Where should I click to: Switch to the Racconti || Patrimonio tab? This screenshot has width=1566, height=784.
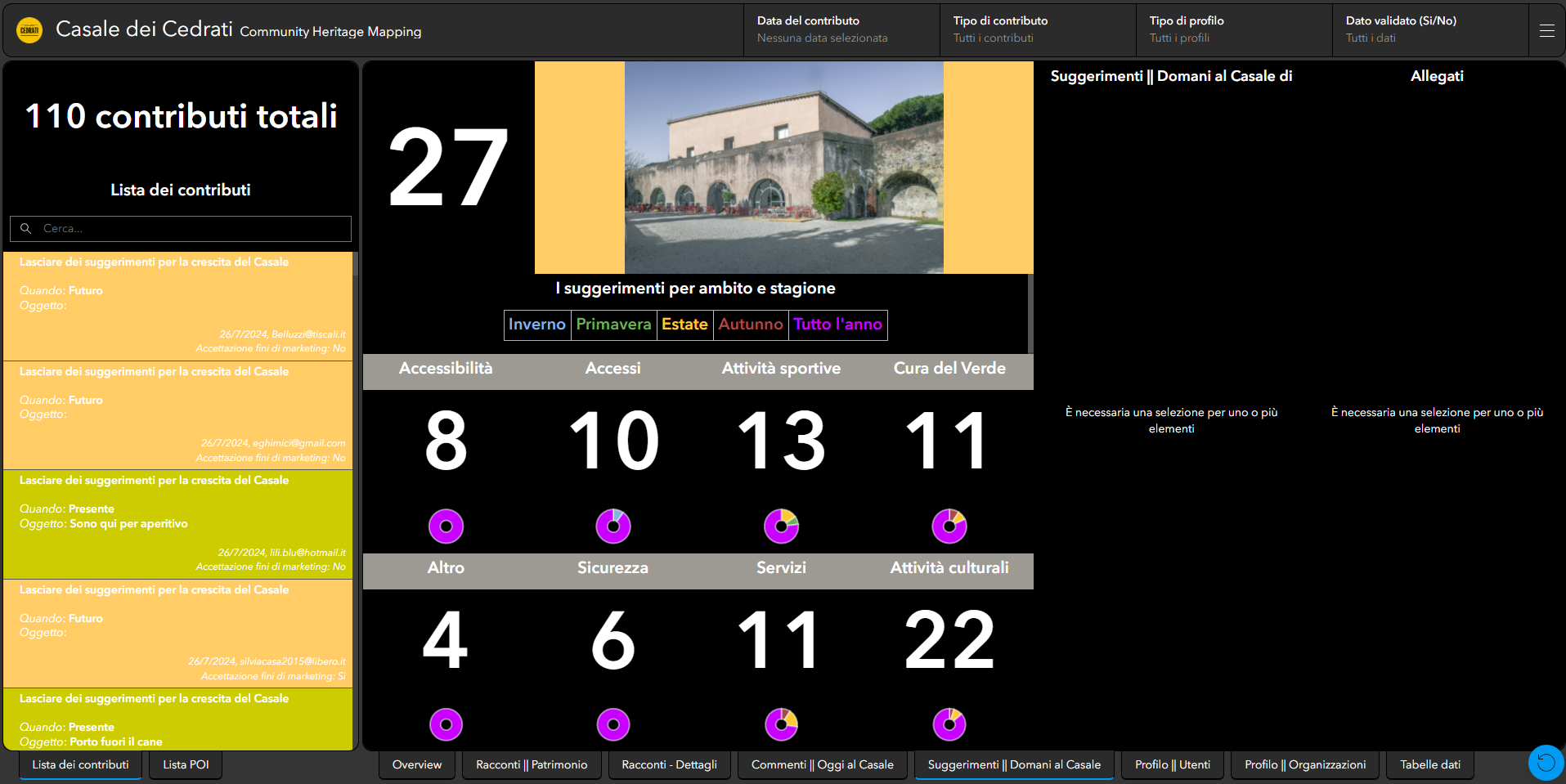pos(532,765)
